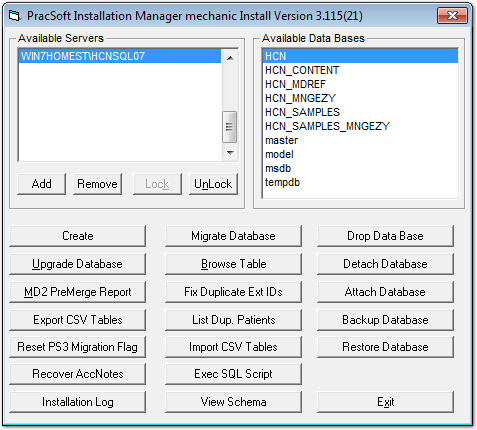Image resolution: width=477 pixels, height=430 pixels.
Task: Click Recover AccNotes
Action: coord(77,374)
